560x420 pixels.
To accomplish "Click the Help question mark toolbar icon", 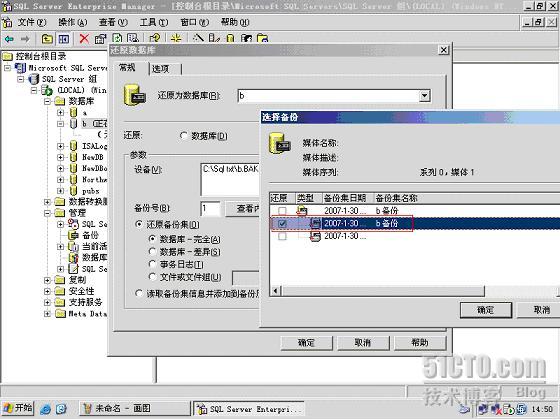I will point(155,38).
